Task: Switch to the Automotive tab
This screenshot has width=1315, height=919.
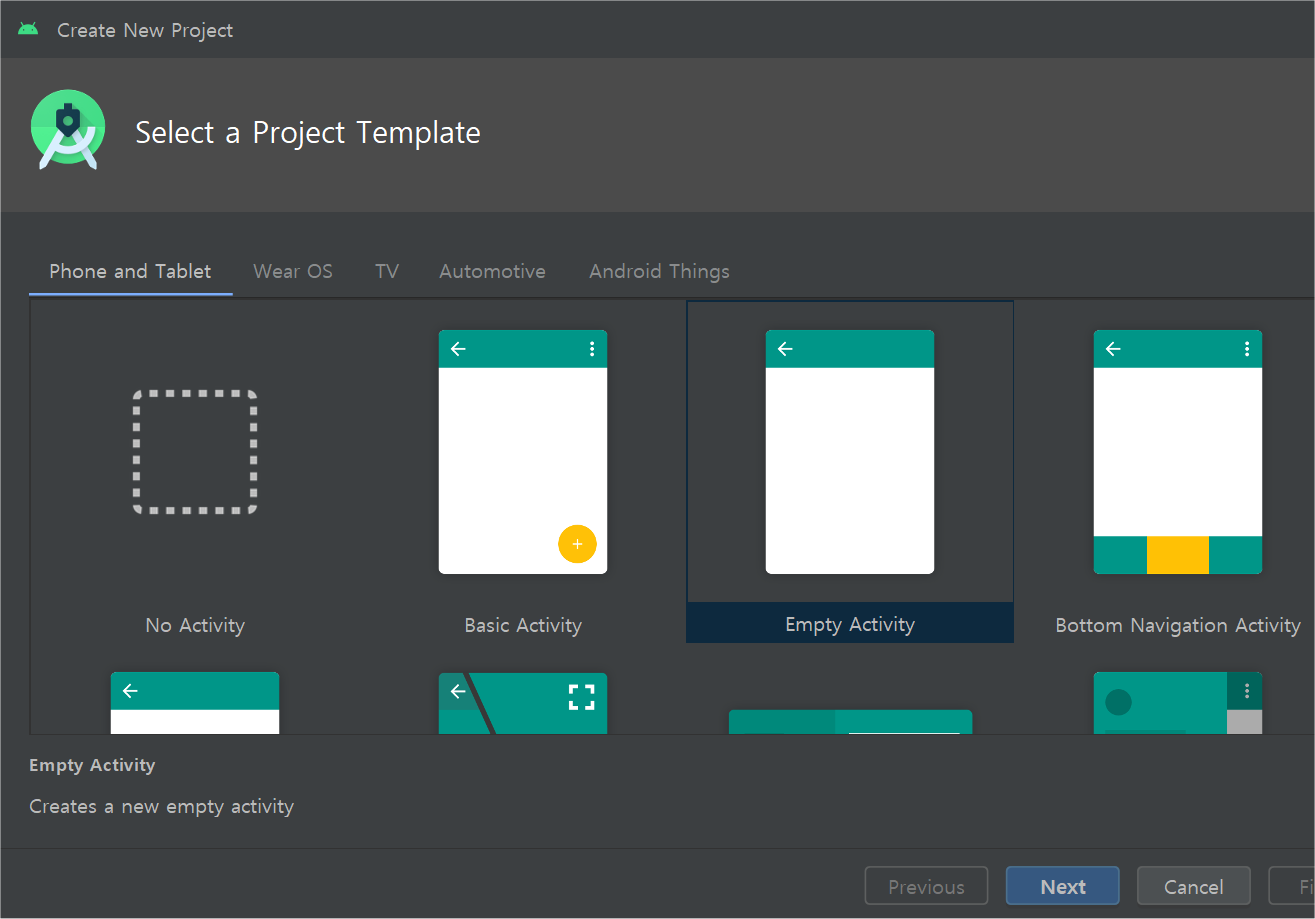Action: (492, 271)
